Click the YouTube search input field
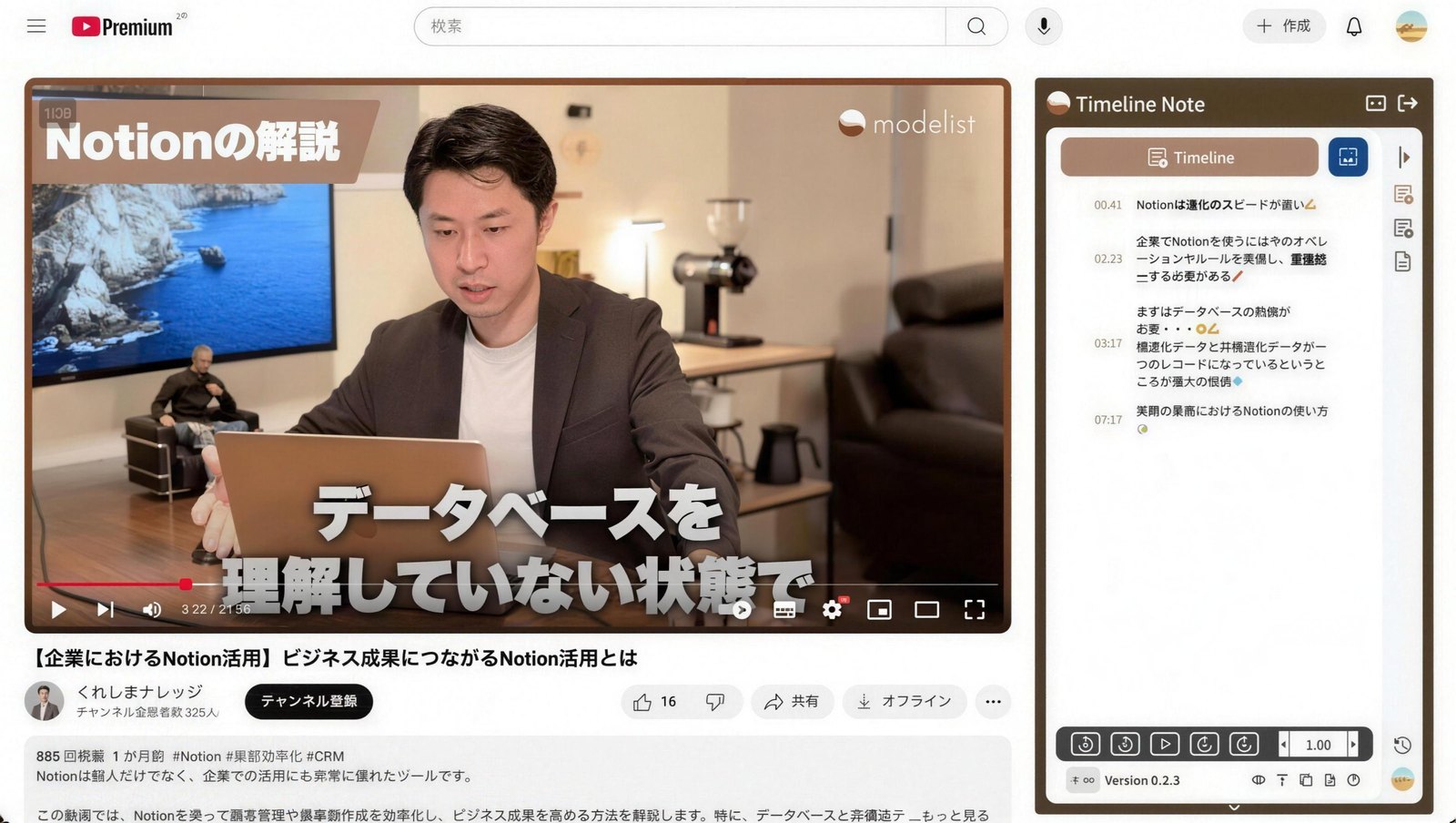 point(680,26)
